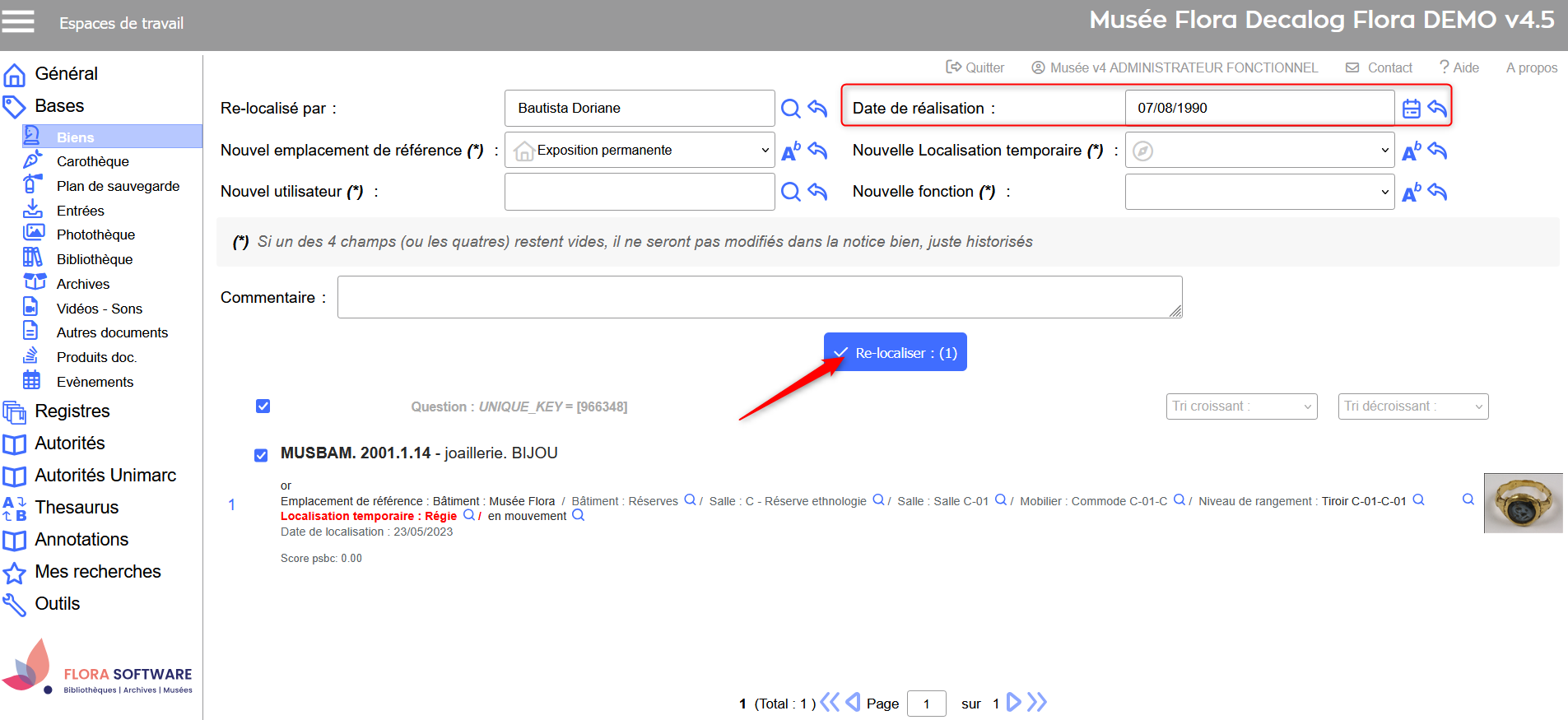The image size is (1568, 720).
Task: Reset the Date de réalisation field with undo arrow
Action: click(1437, 109)
